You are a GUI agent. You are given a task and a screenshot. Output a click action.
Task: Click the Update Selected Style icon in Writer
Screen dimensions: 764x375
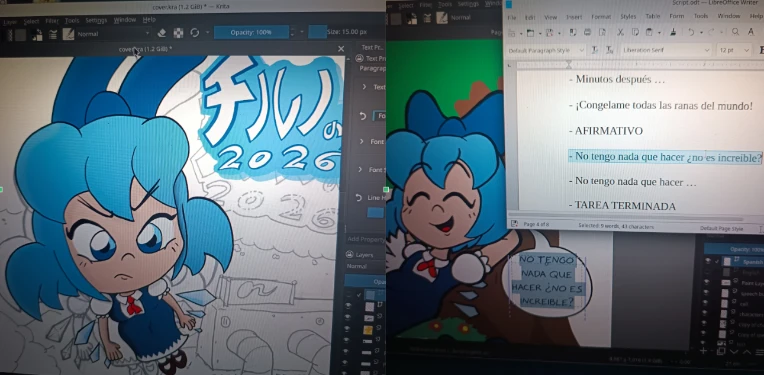pos(595,50)
